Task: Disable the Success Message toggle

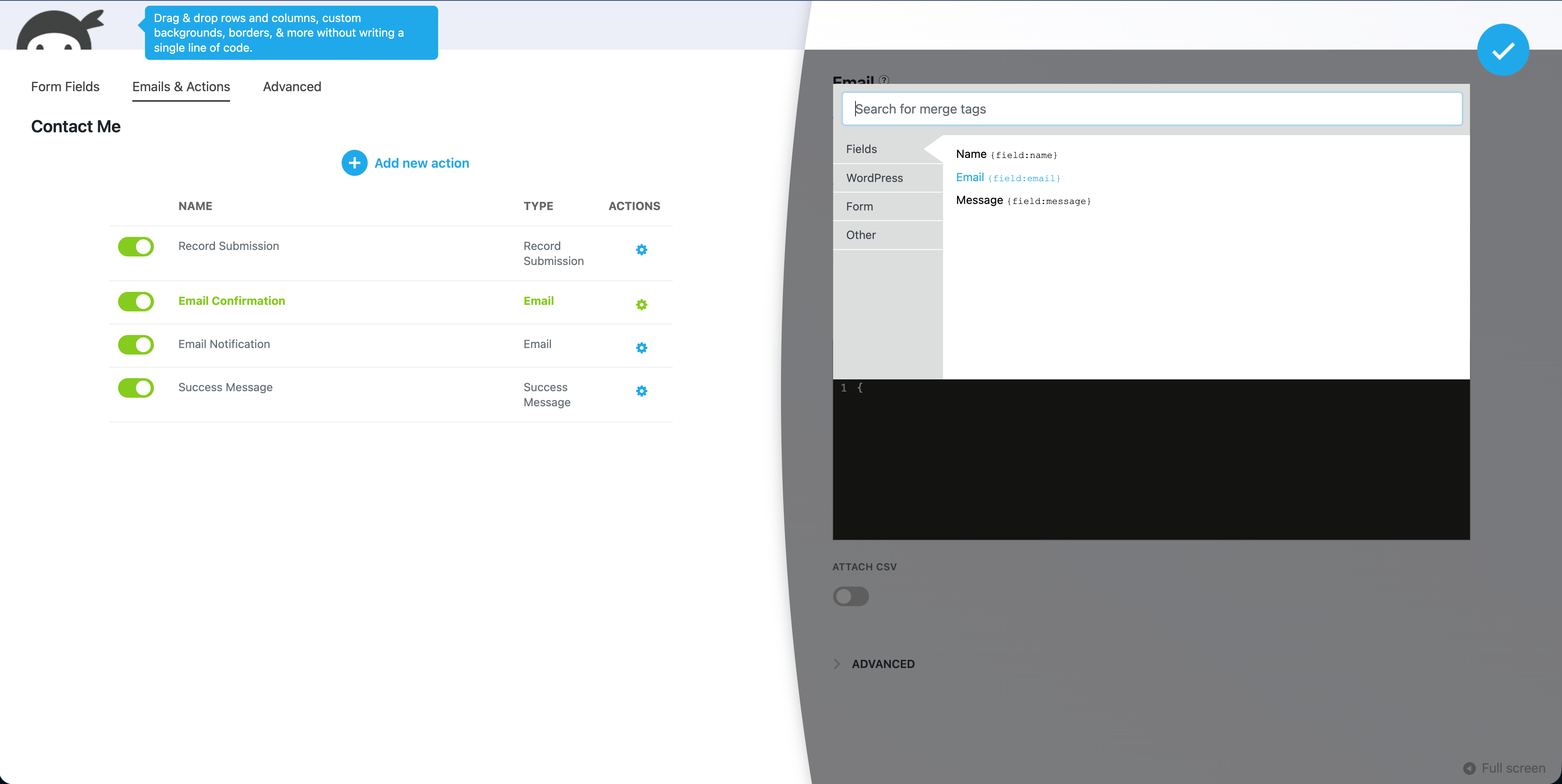Action: point(136,388)
